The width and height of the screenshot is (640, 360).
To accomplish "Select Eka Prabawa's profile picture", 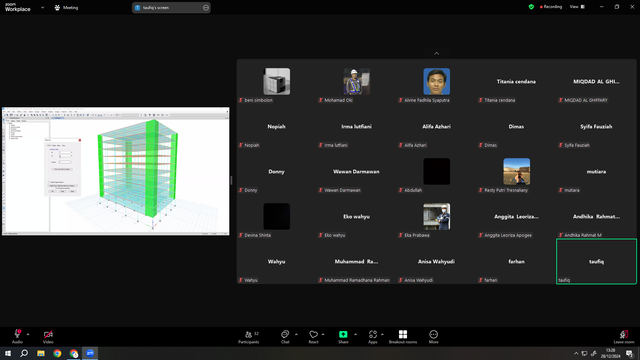I will point(436,216).
